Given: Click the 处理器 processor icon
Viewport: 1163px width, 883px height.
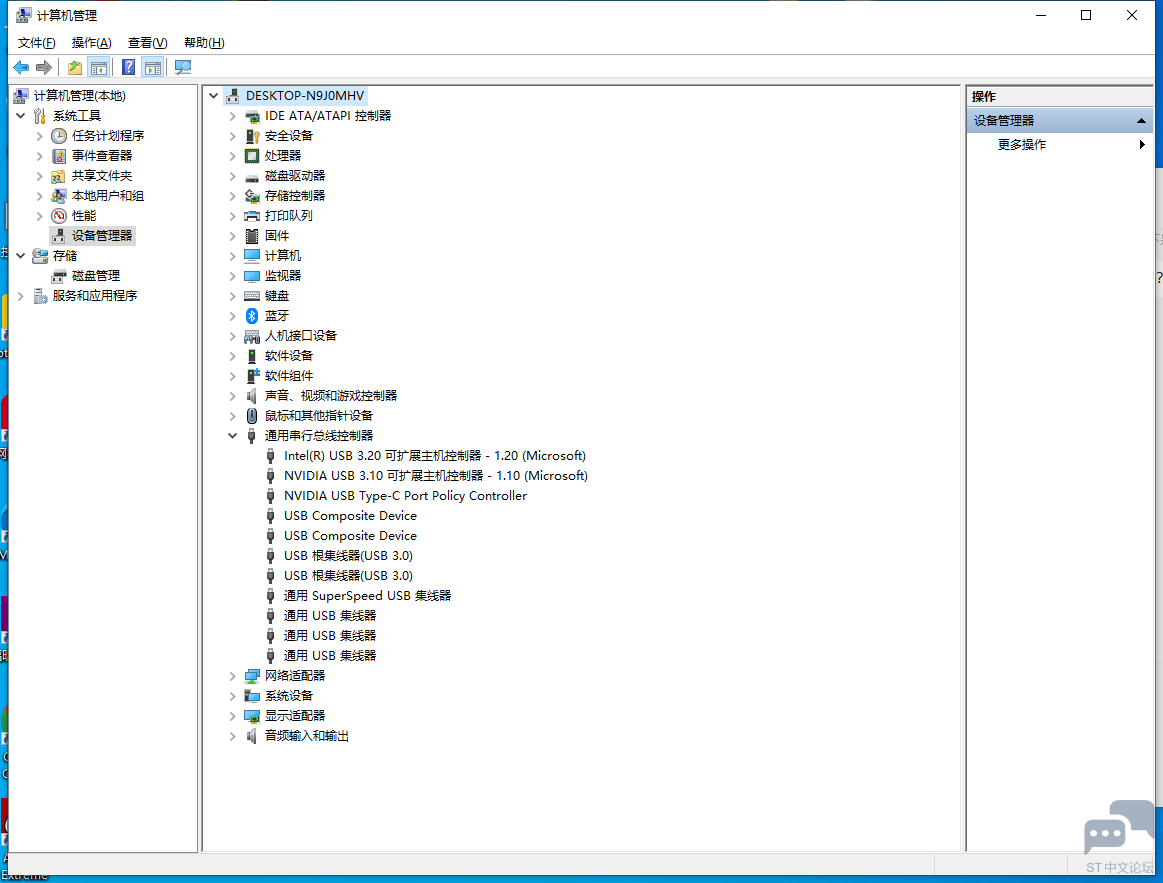Looking at the screenshot, I should (252, 156).
